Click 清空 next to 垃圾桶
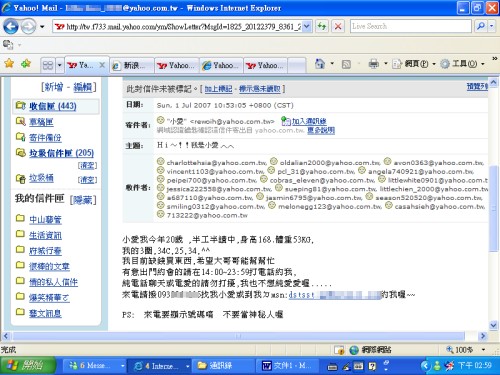The height and width of the screenshot is (375, 500). [87, 180]
